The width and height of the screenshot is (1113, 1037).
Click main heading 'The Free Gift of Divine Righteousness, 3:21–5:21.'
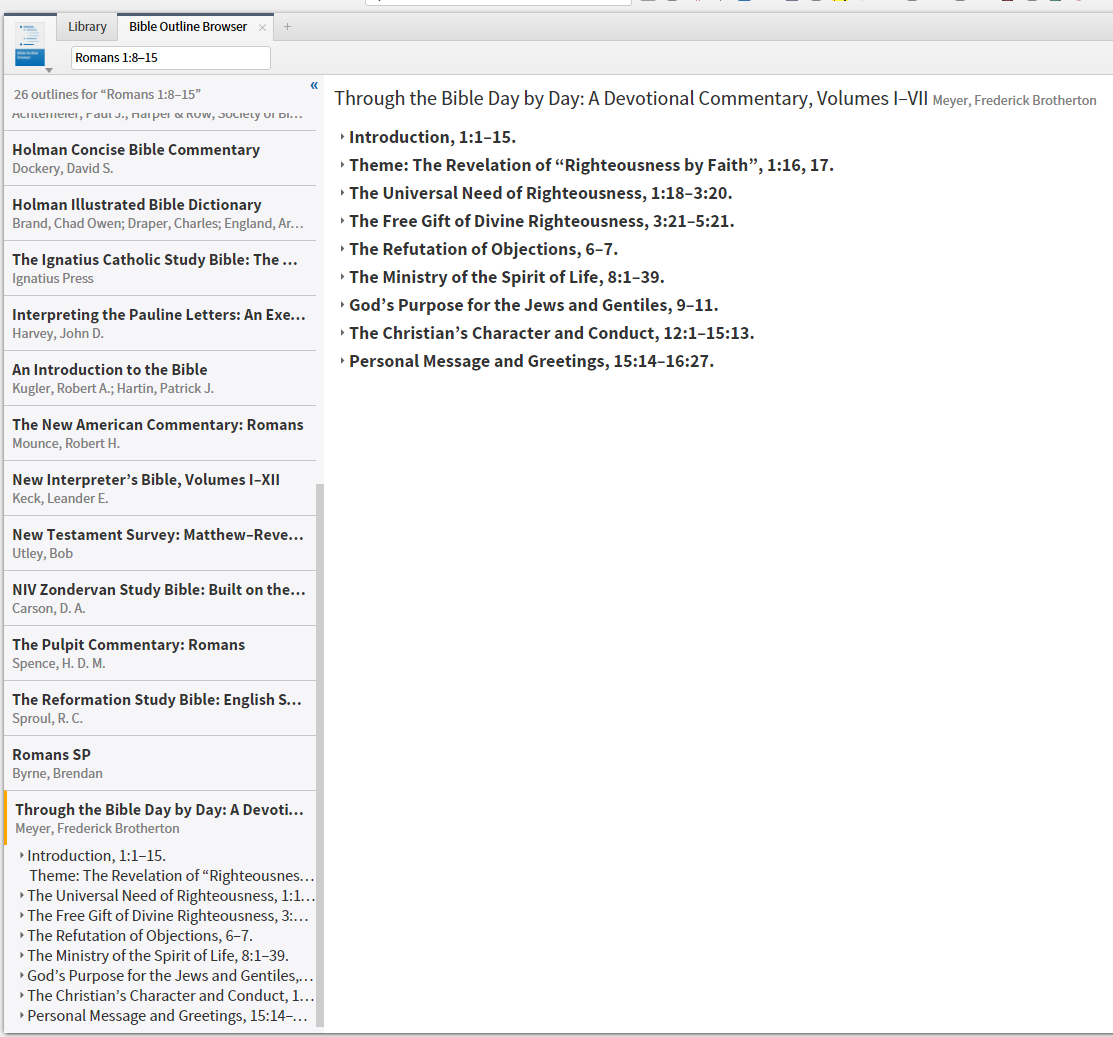[x=542, y=221]
